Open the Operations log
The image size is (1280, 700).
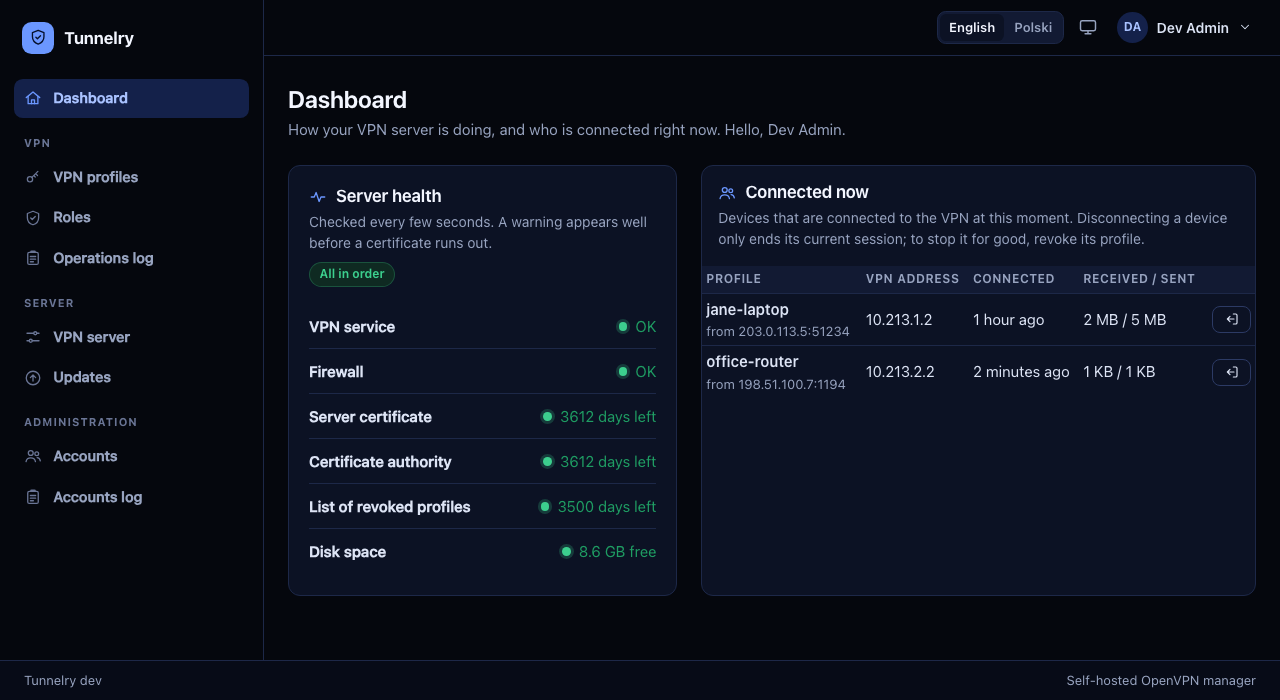[x=131, y=258]
